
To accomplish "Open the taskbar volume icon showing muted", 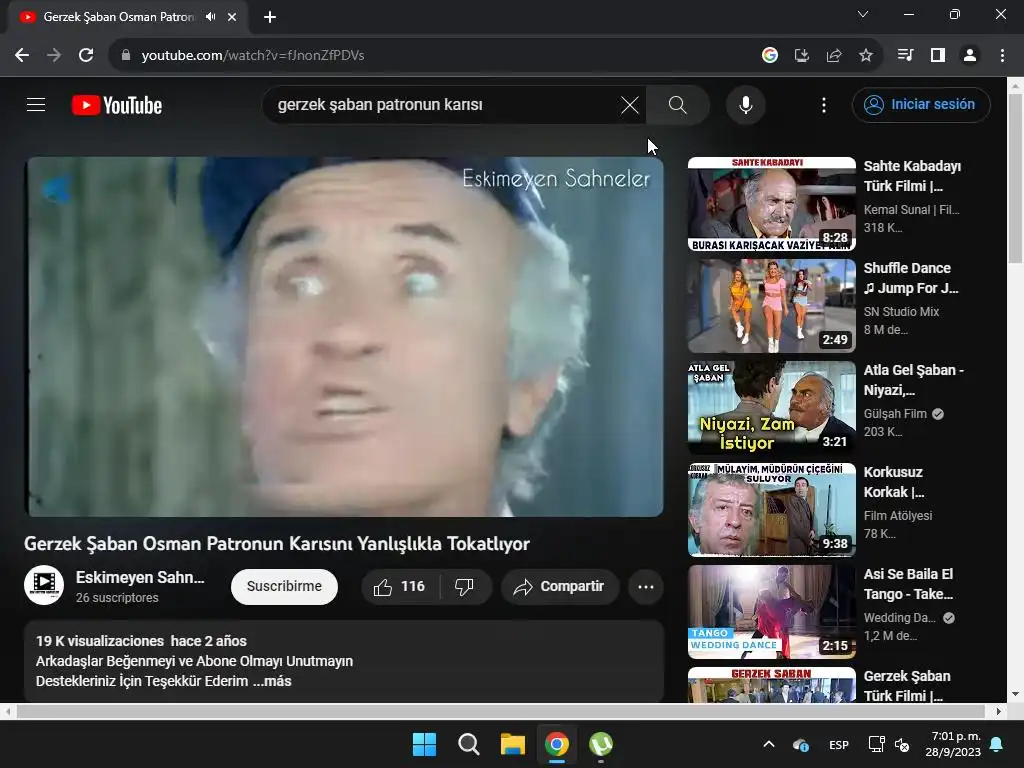I will 902,744.
